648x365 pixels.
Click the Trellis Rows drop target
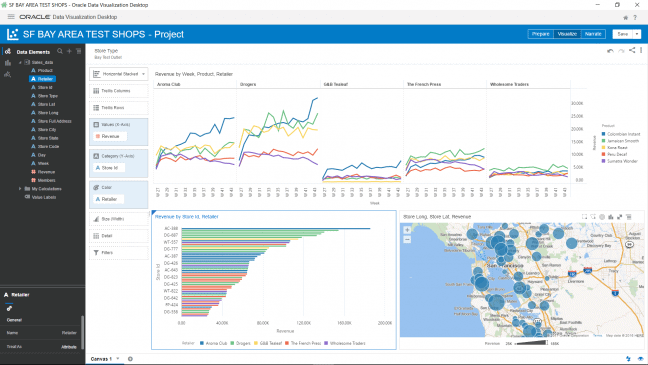[x=119, y=108]
